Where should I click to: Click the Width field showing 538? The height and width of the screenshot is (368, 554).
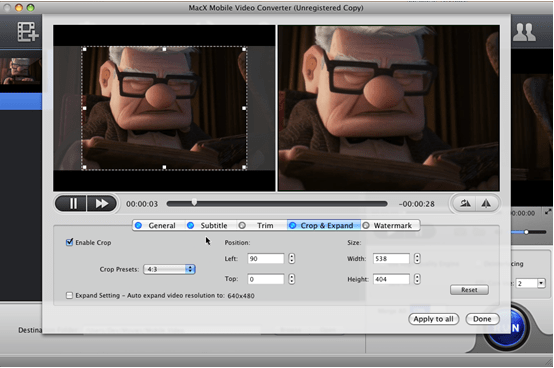coord(391,259)
